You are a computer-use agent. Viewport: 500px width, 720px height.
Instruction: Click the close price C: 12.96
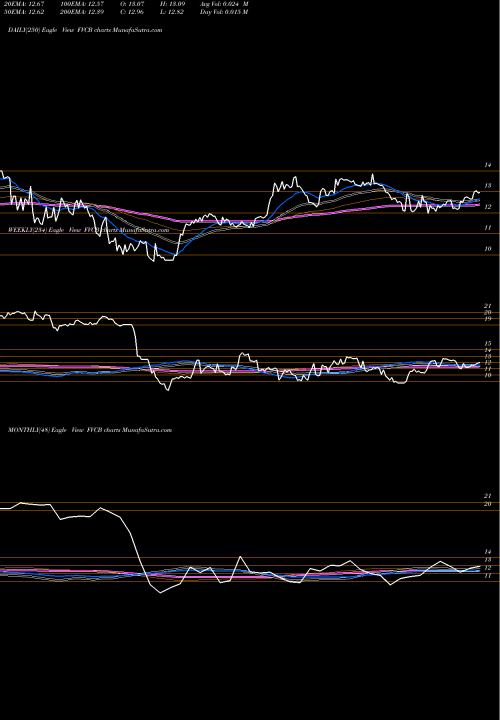(132, 12)
